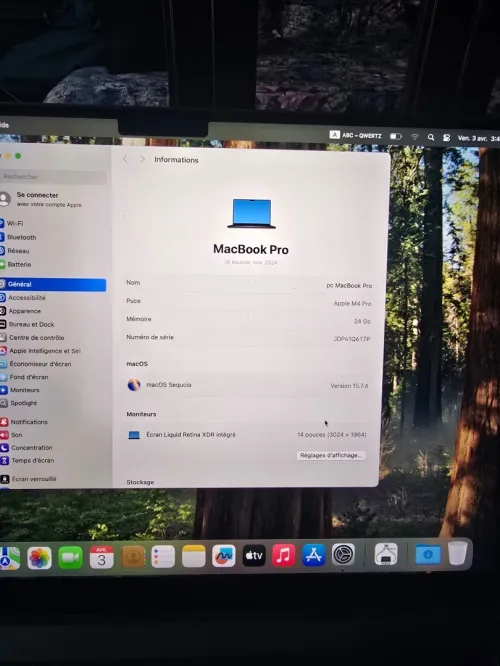Open Spotlight search from the menu bar

[x=431, y=137]
